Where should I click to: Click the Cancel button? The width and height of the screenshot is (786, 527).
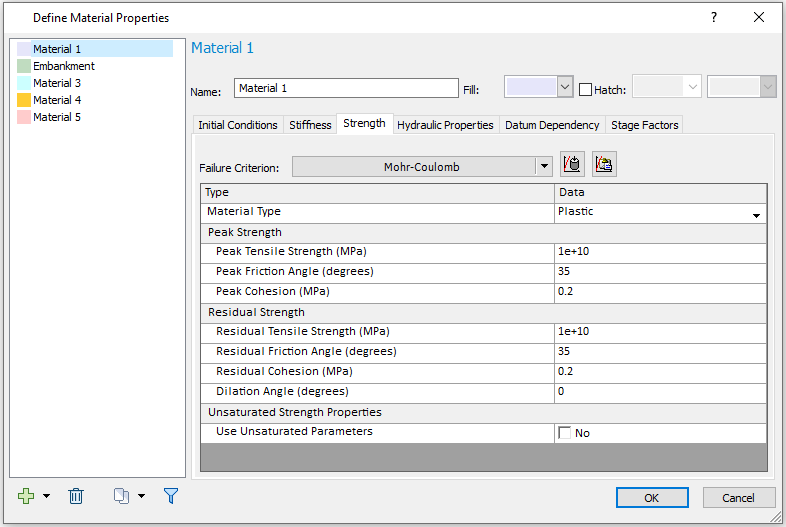click(738, 497)
